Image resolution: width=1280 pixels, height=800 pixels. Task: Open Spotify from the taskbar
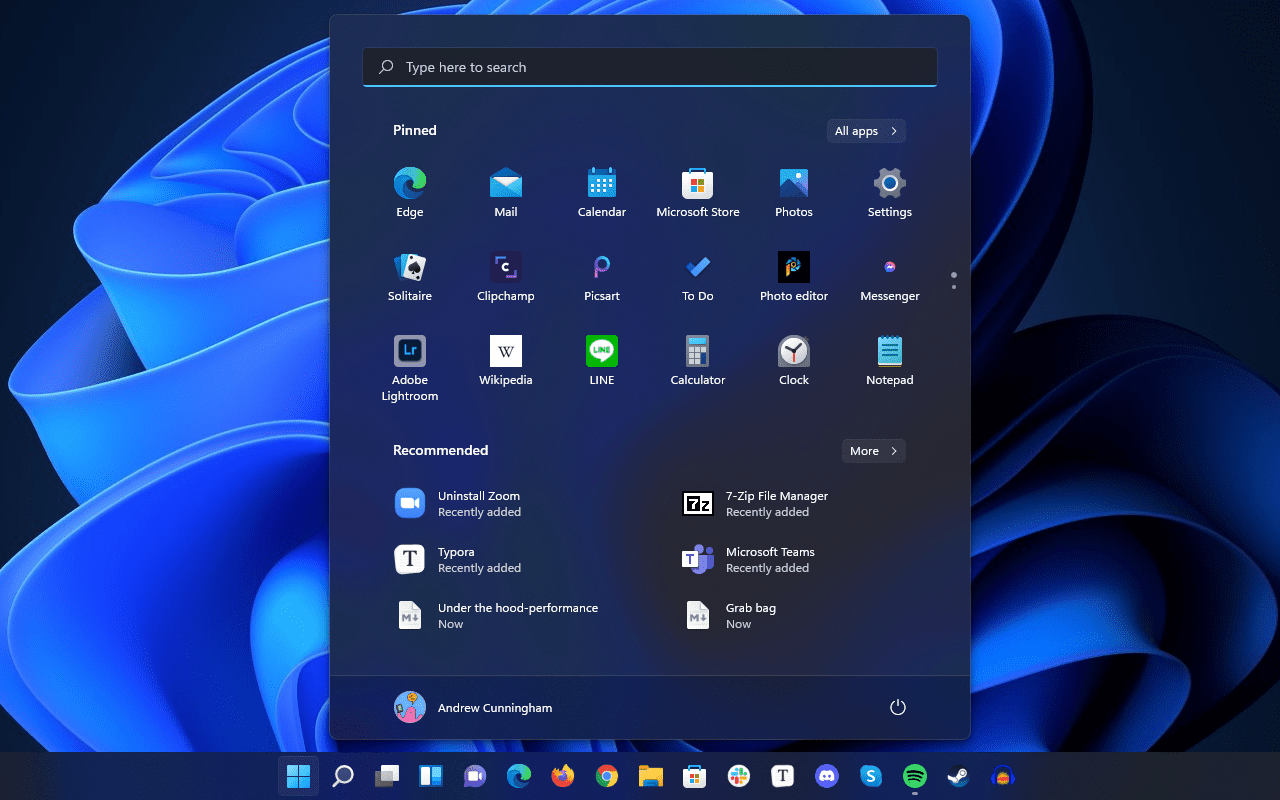914,776
